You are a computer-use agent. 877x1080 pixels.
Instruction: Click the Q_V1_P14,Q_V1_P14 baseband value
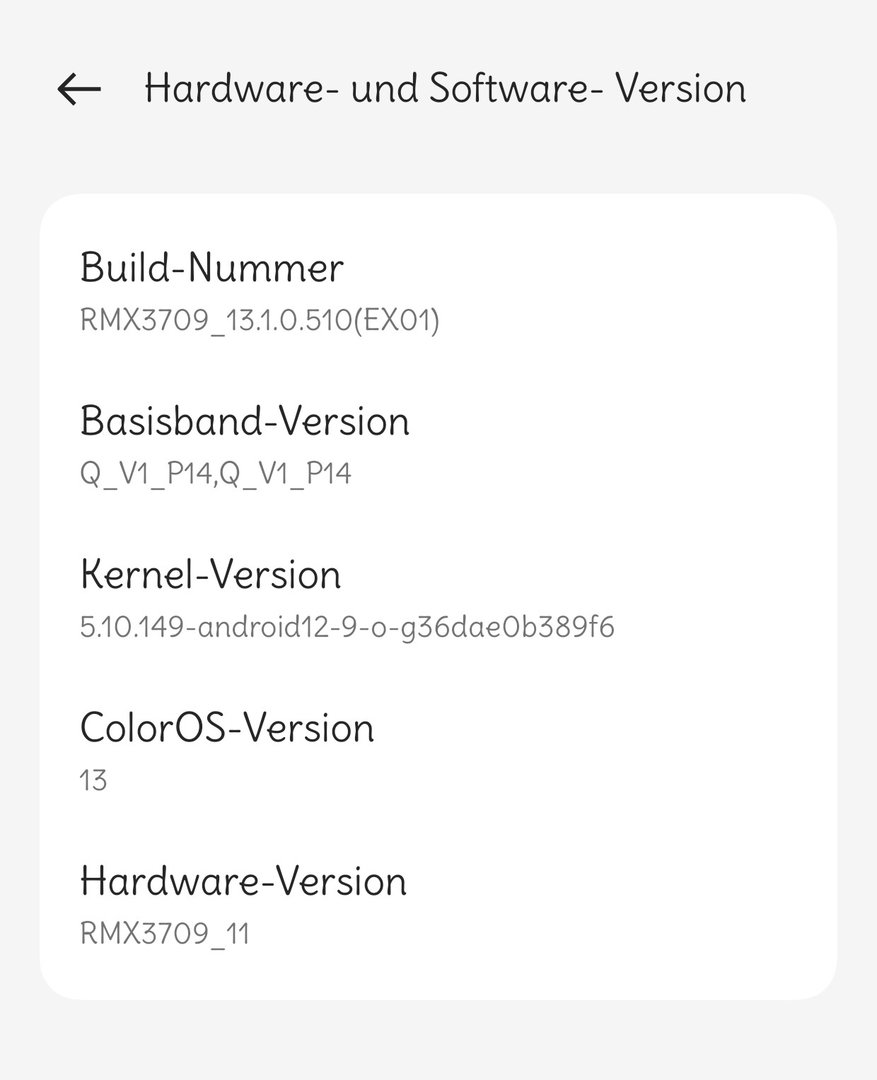(215, 474)
